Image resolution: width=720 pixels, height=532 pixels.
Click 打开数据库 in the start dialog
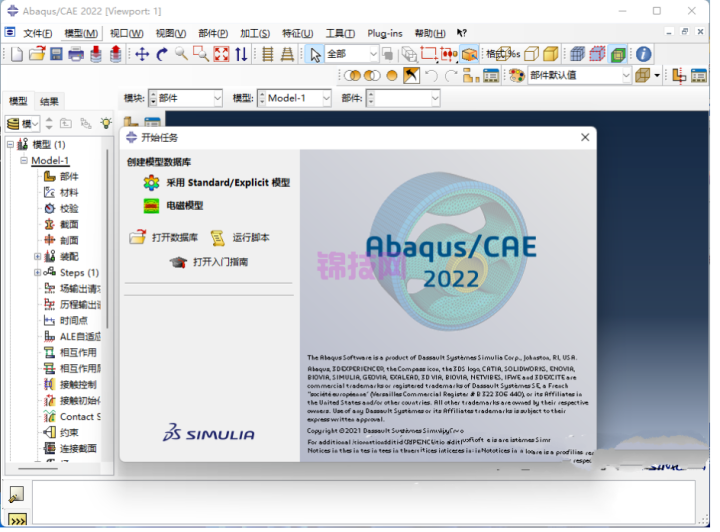tap(163, 237)
